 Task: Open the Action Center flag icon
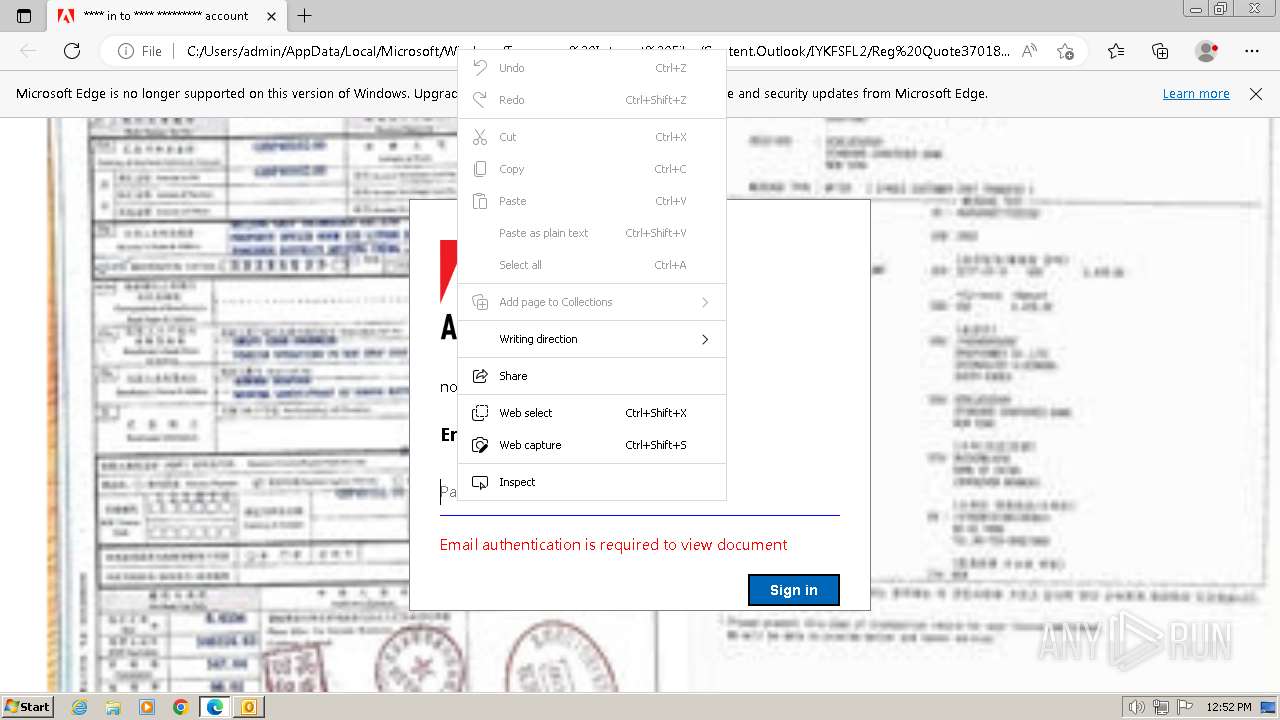pos(1184,707)
